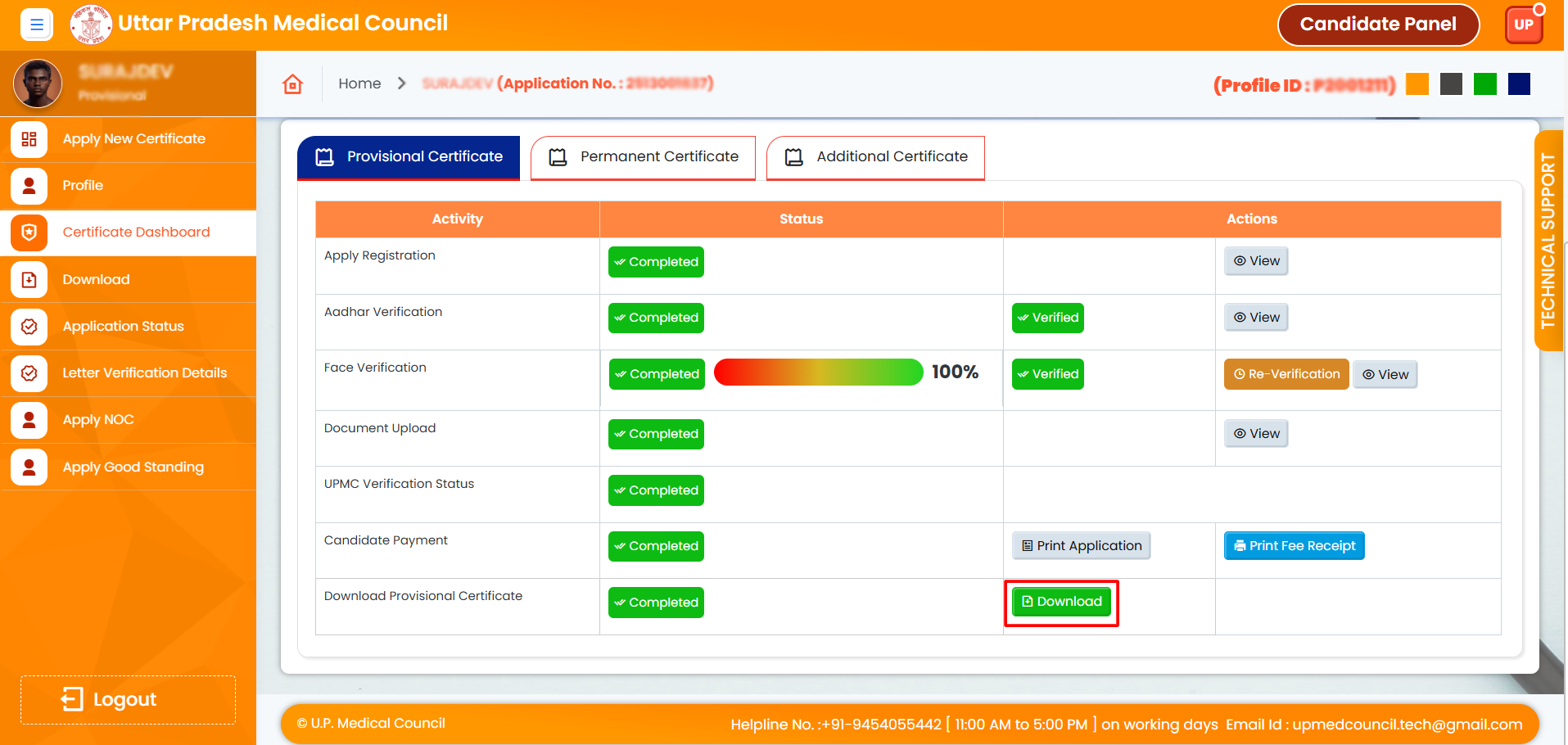The image size is (1568, 745).
Task: Switch to Additional Certificate tab
Action: click(x=875, y=157)
